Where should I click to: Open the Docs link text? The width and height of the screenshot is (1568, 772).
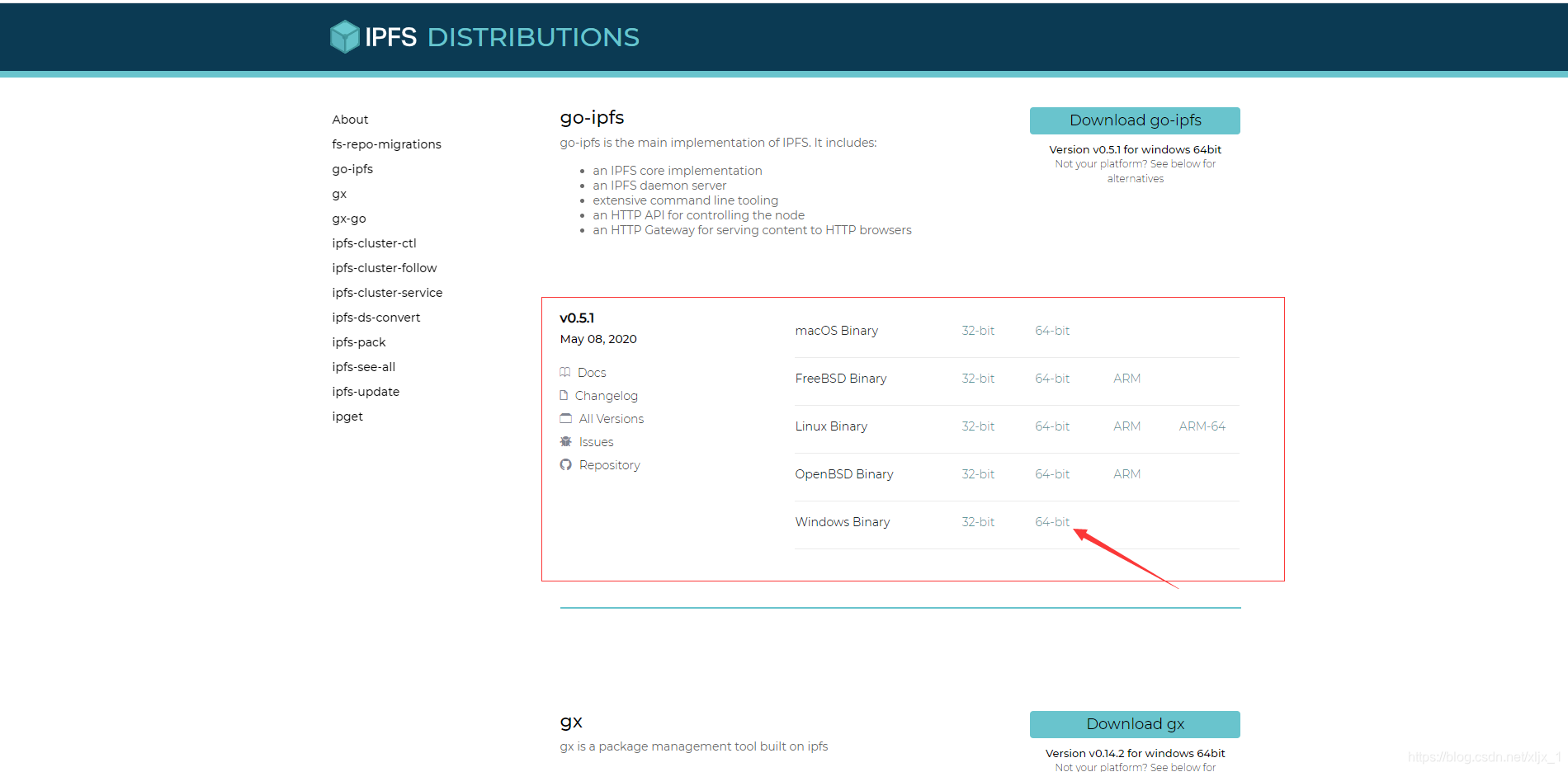click(x=592, y=373)
